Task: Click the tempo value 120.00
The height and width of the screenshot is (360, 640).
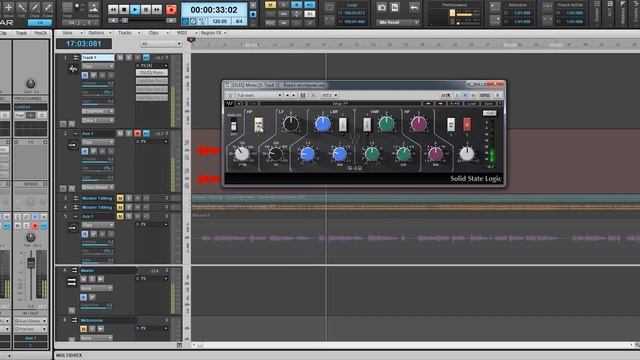Action: (x=220, y=21)
